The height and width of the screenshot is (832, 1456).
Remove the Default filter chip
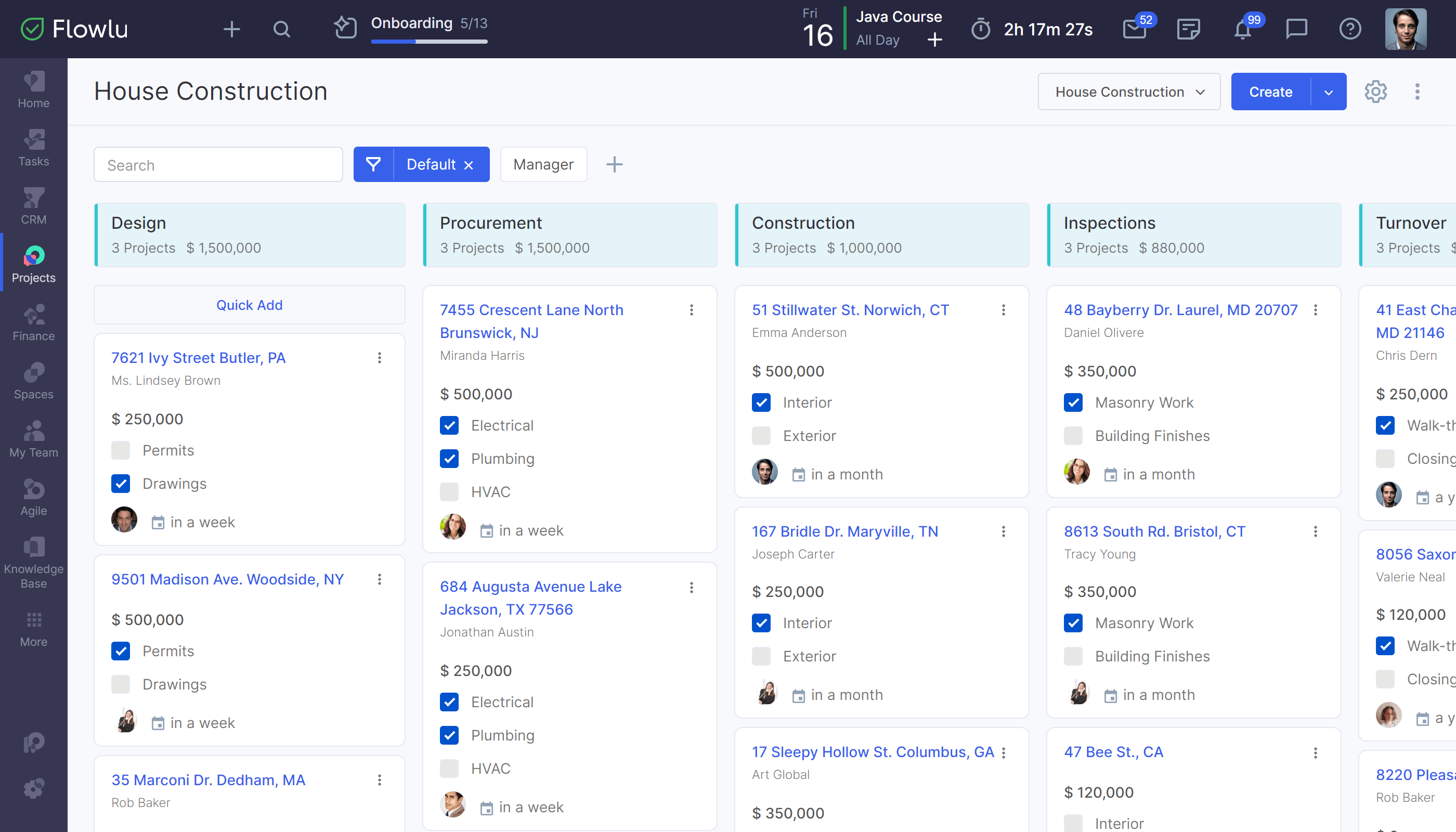(469, 164)
